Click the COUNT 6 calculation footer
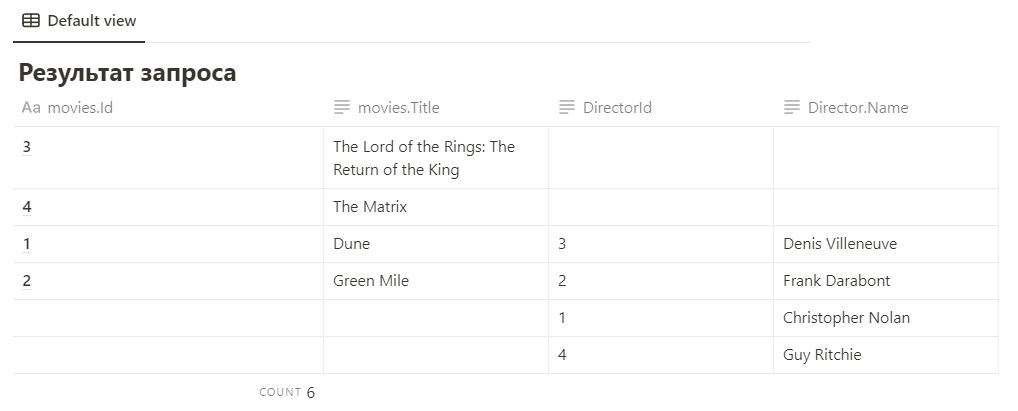 tap(287, 392)
